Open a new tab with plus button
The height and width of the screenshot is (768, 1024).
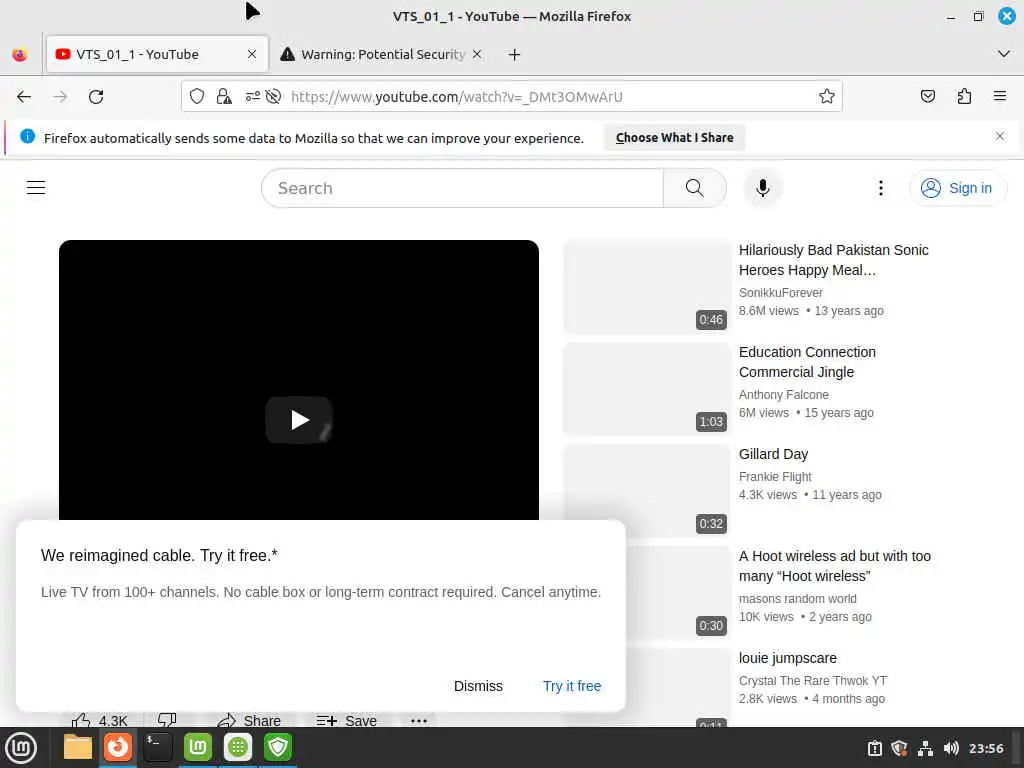pyautogui.click(x=515, y=54)
